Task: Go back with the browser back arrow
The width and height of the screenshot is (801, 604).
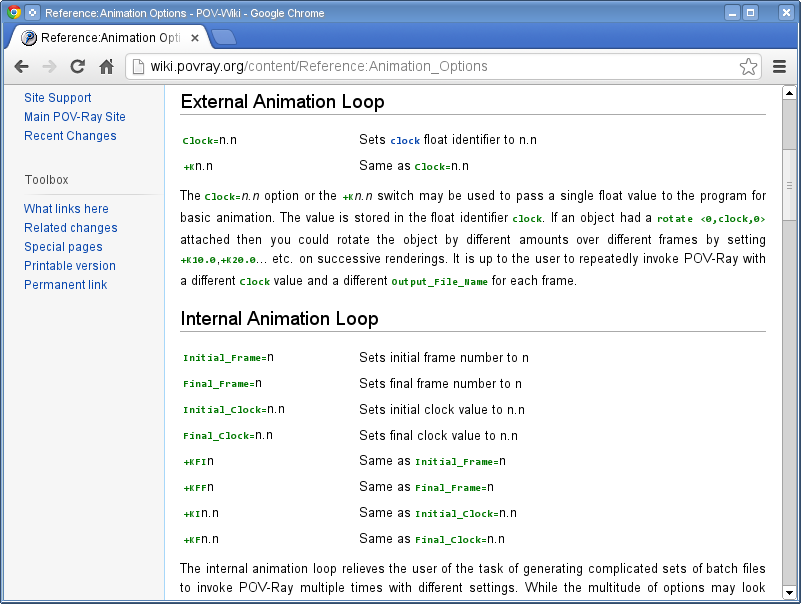Action: [x=21, y=67]
